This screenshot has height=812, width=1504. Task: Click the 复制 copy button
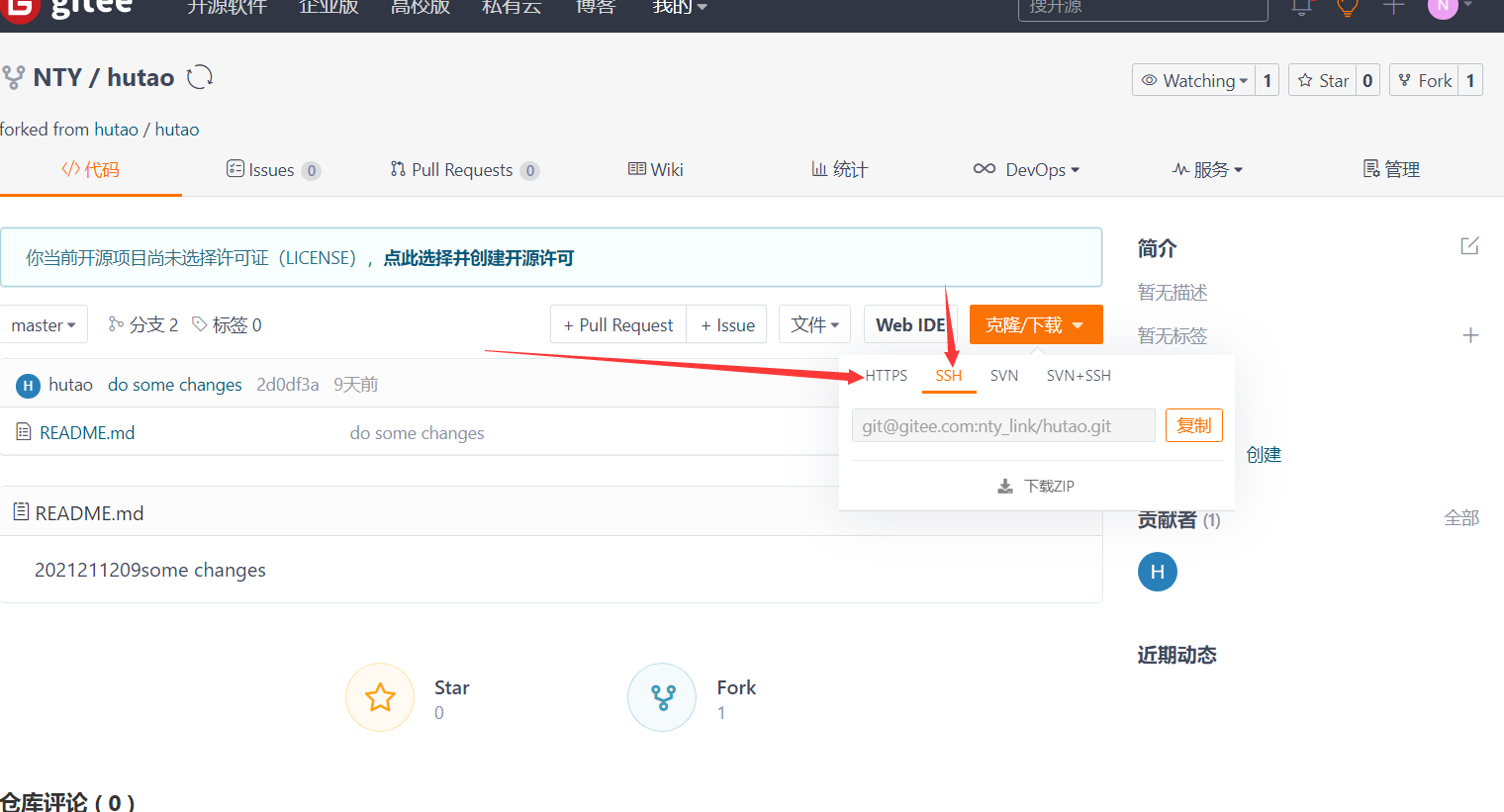click(x=1194, y=425)
